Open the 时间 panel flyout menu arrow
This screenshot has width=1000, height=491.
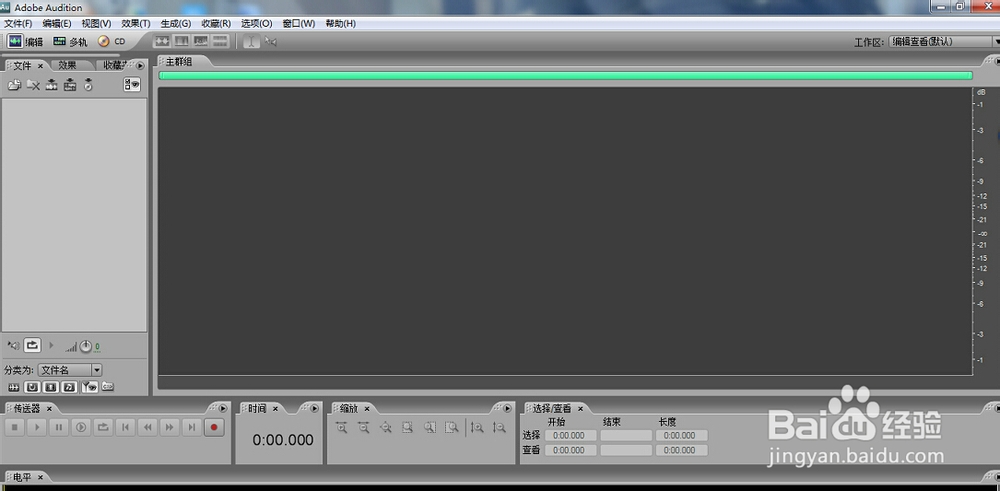[314, 408]
